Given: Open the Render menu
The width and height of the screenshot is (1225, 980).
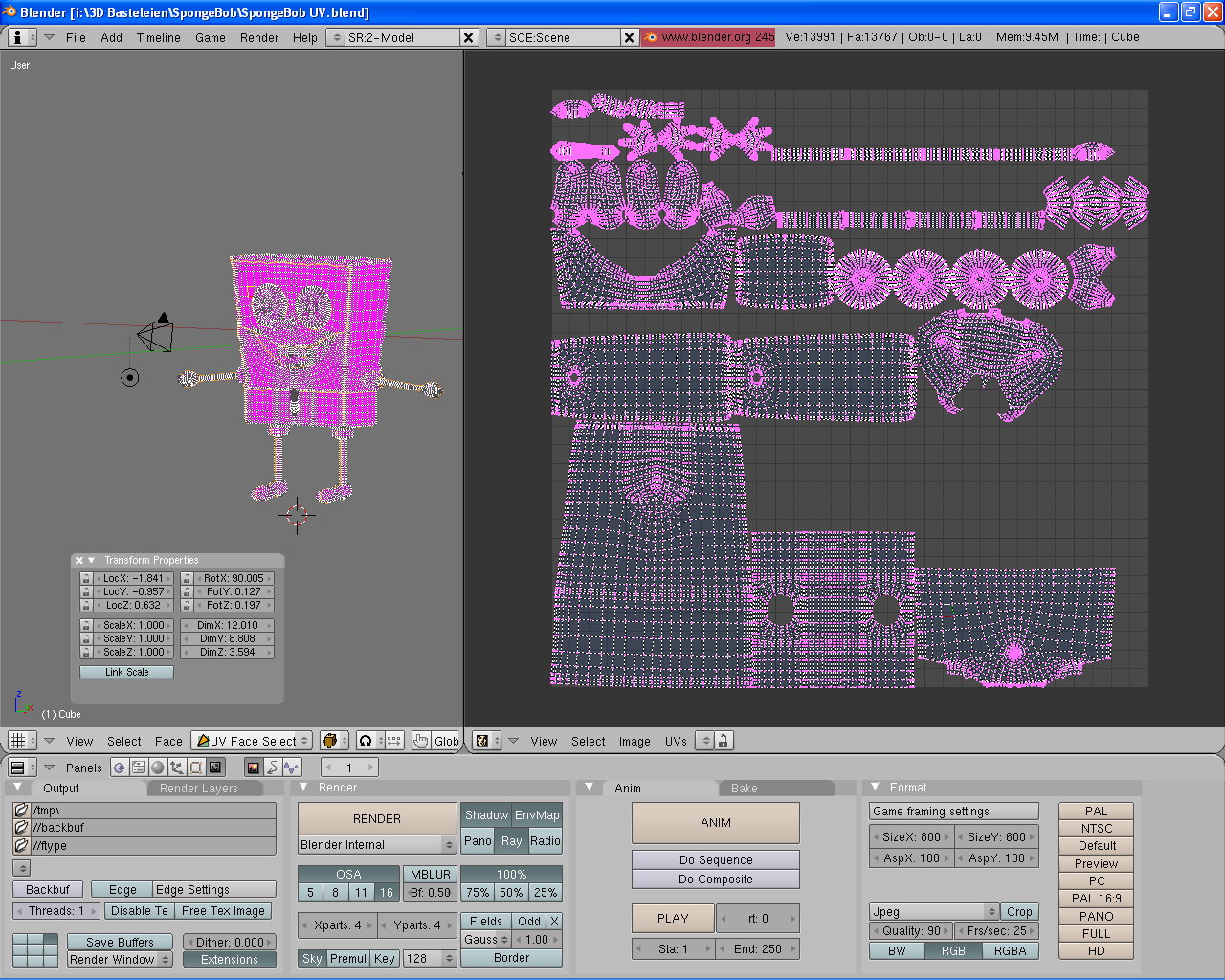Looking at the screenshot, I should pyautogui.click(x=259, y=38).
